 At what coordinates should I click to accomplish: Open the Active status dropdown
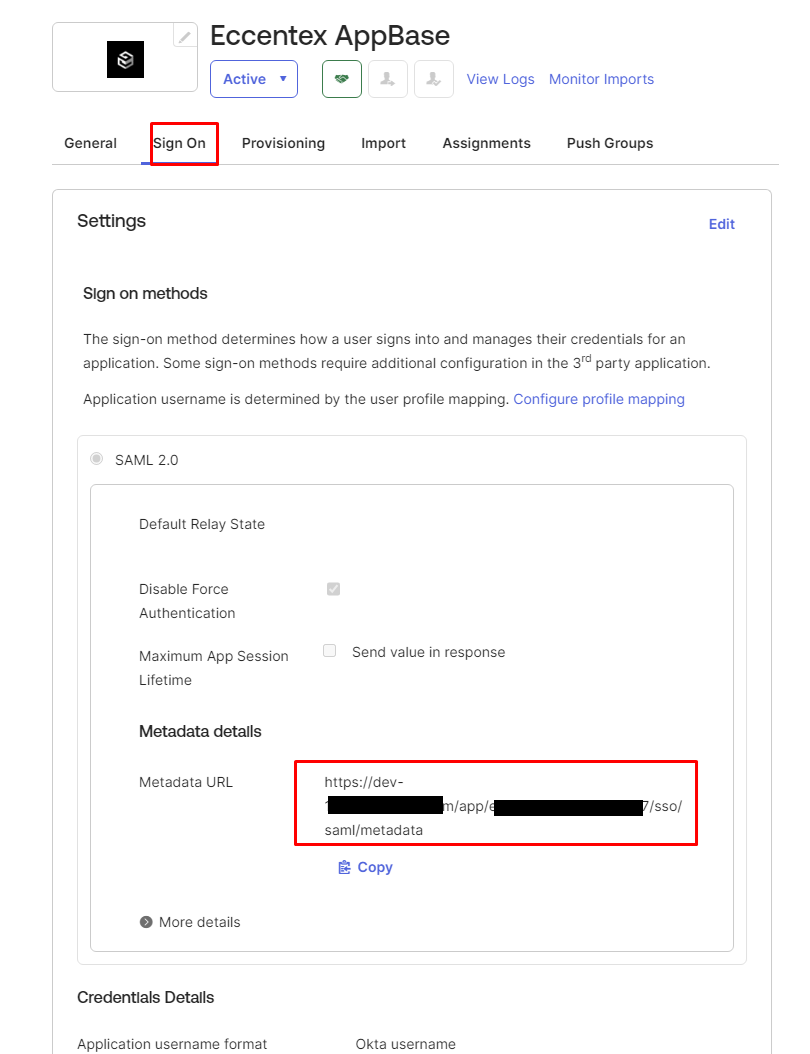254,79
